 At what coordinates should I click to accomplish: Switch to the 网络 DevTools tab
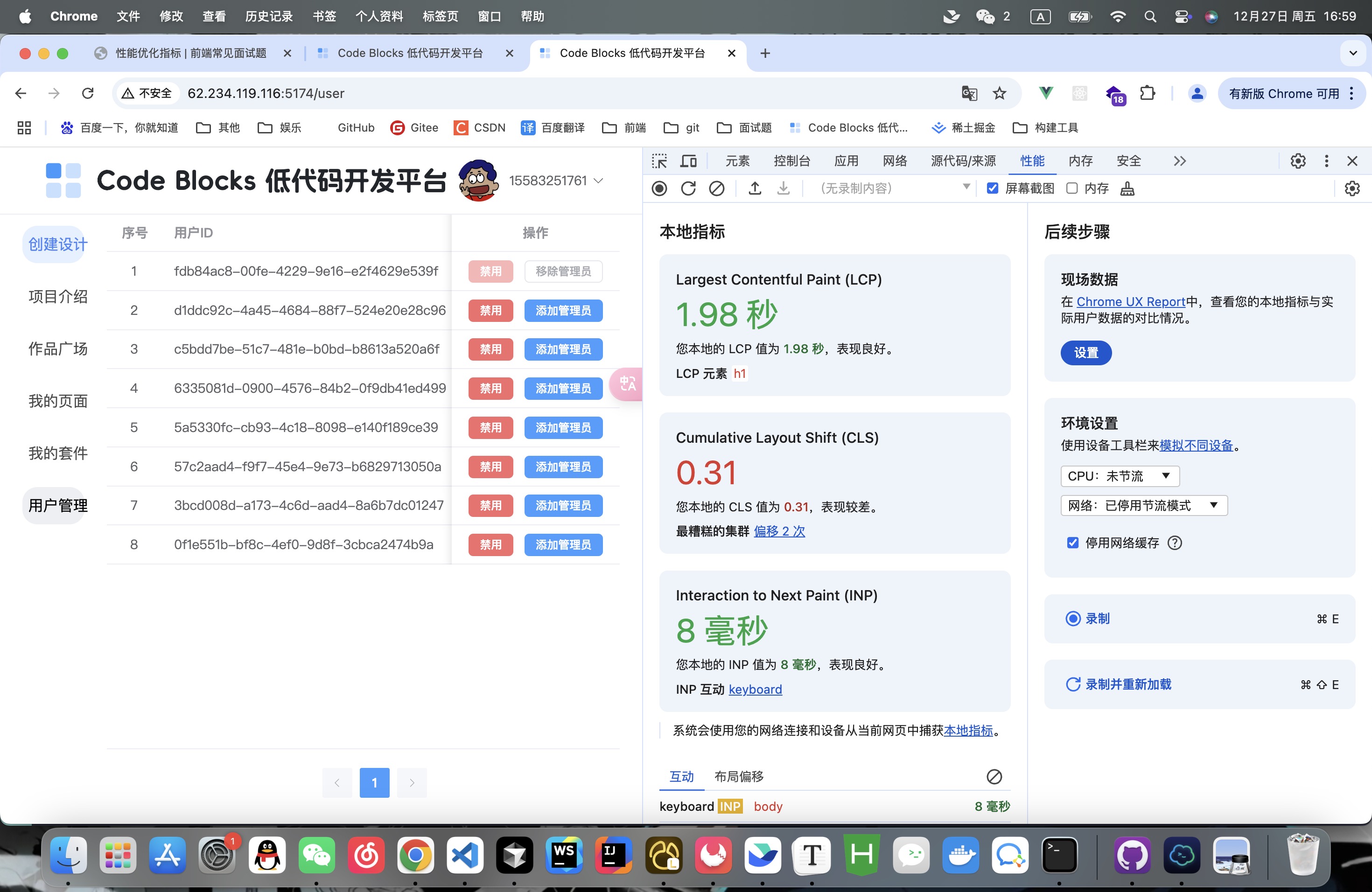[895, 161]
